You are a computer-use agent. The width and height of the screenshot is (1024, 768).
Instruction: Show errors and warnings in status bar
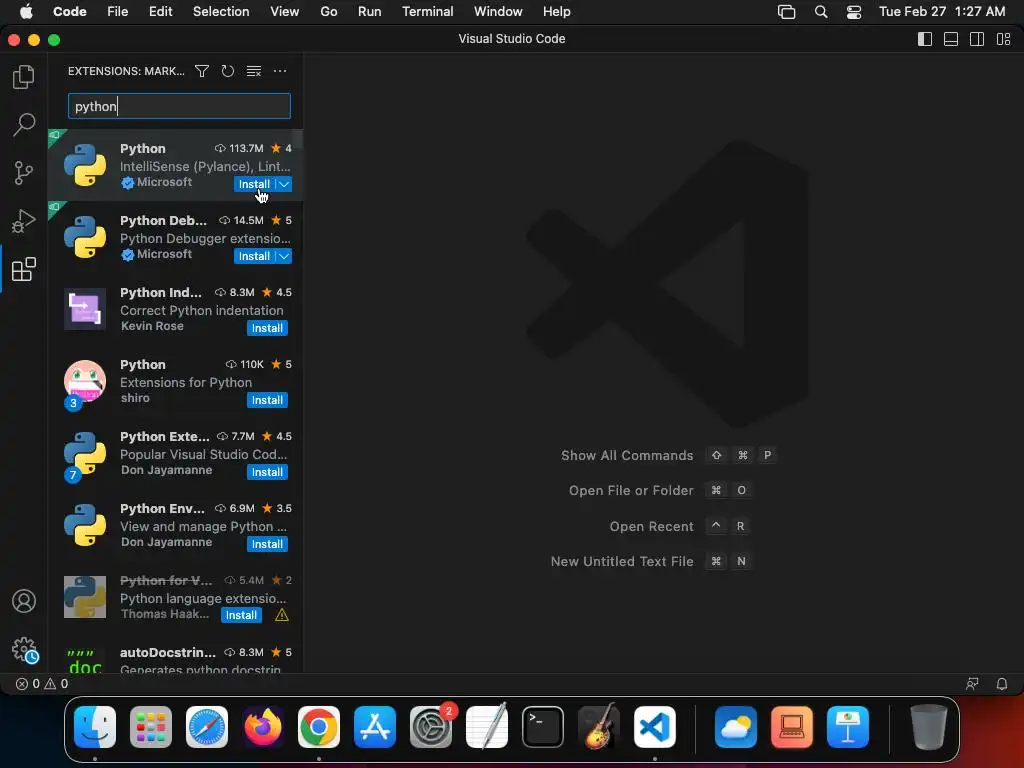[x=42, y=684]
